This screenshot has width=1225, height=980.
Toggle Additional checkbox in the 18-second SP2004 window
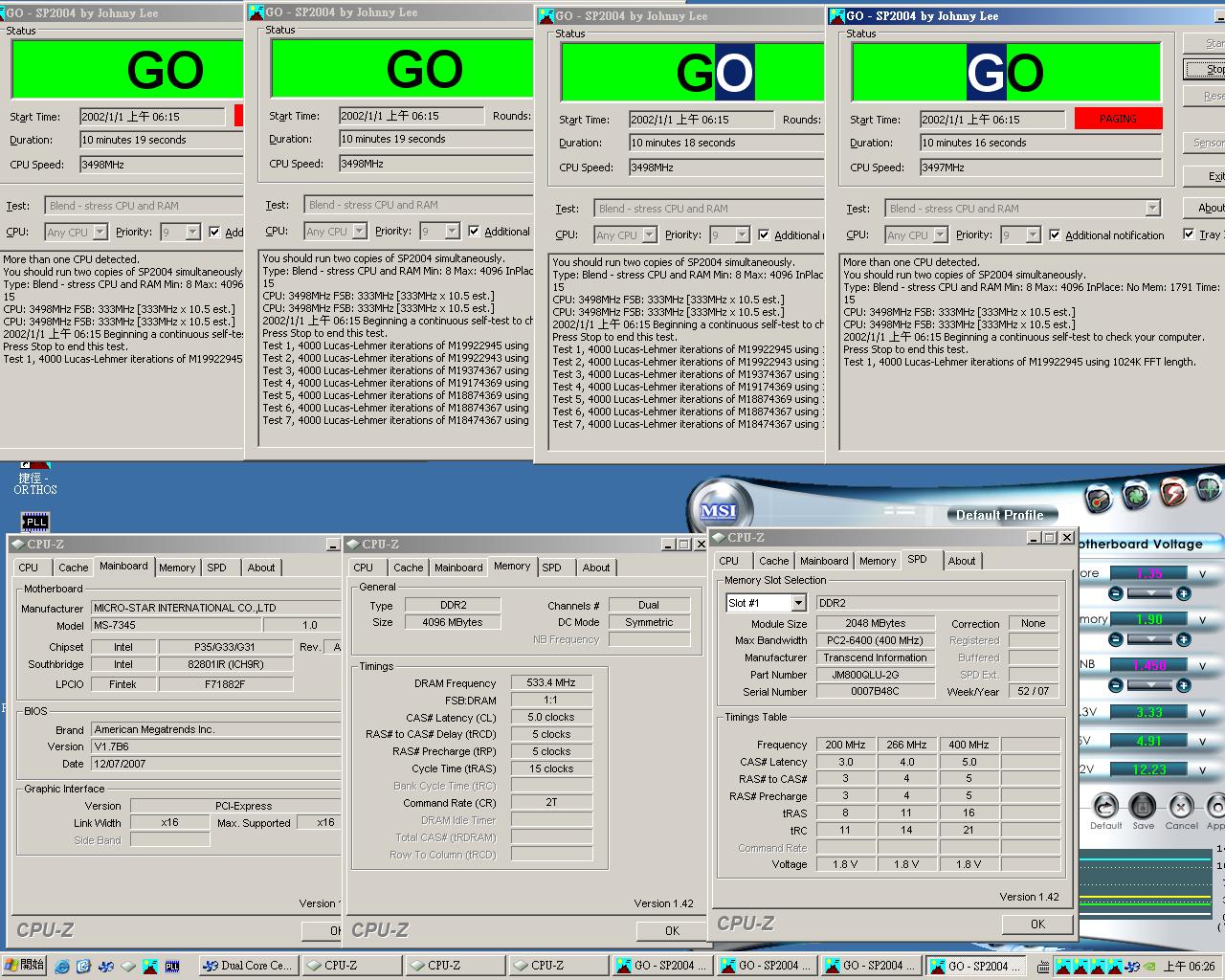click(x=764, y=234)
